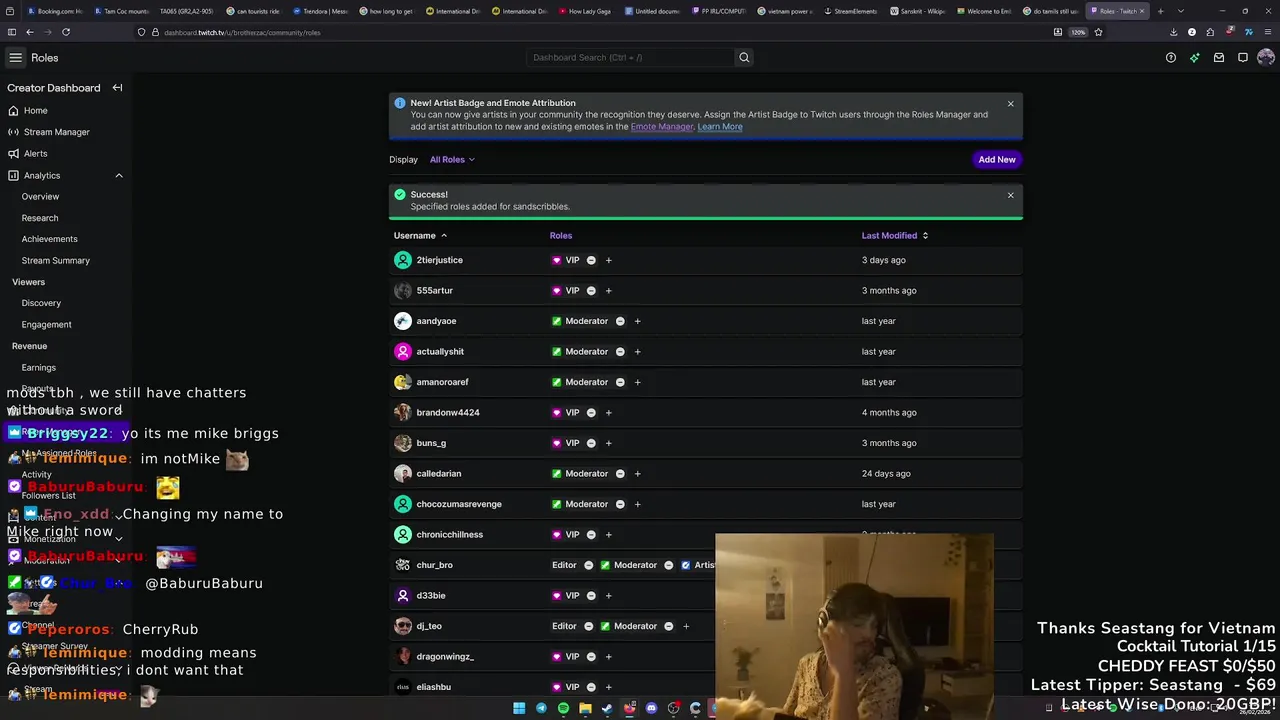This screenshot has height=720, width=1280.
Task: Add a role to actuallyshit
Action: click(637, 352)
